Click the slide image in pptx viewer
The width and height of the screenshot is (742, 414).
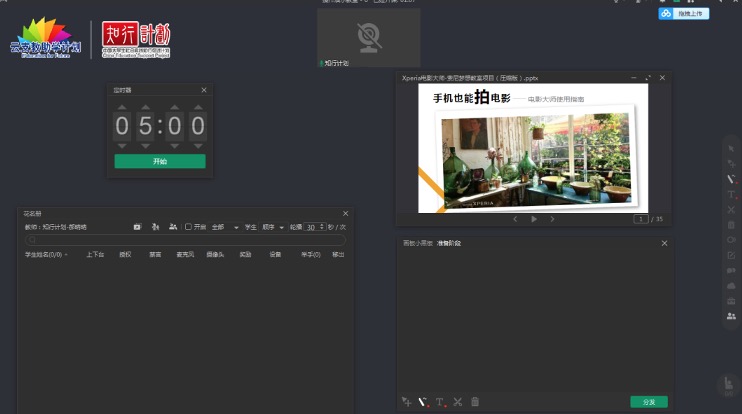[x=533, y=148]
